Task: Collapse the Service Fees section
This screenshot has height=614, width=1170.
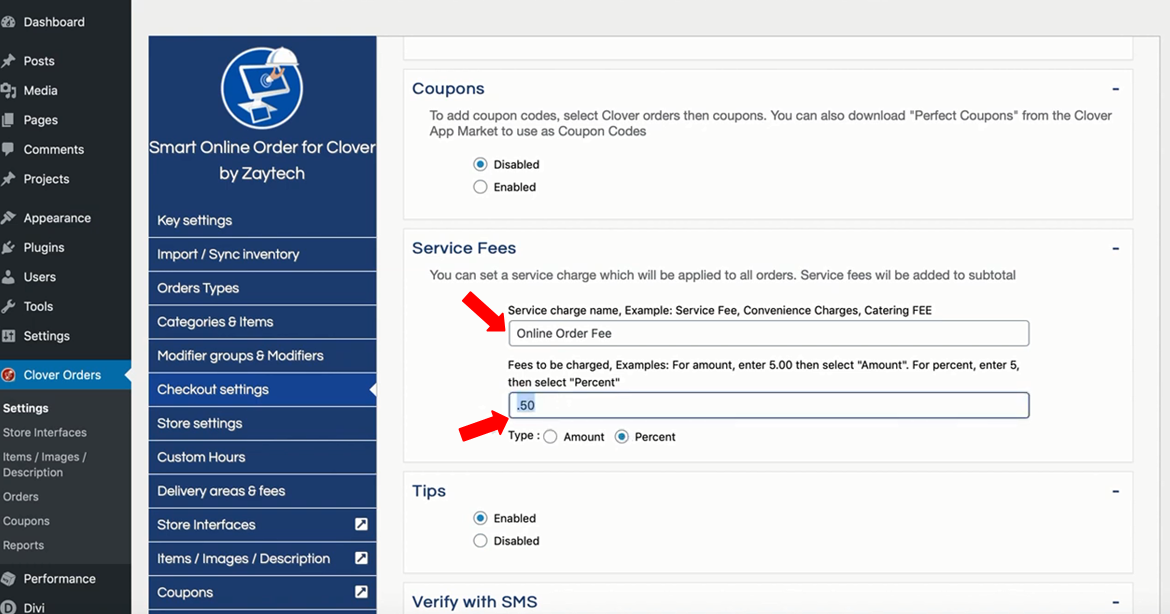Action: click(x=1115, y=248)
